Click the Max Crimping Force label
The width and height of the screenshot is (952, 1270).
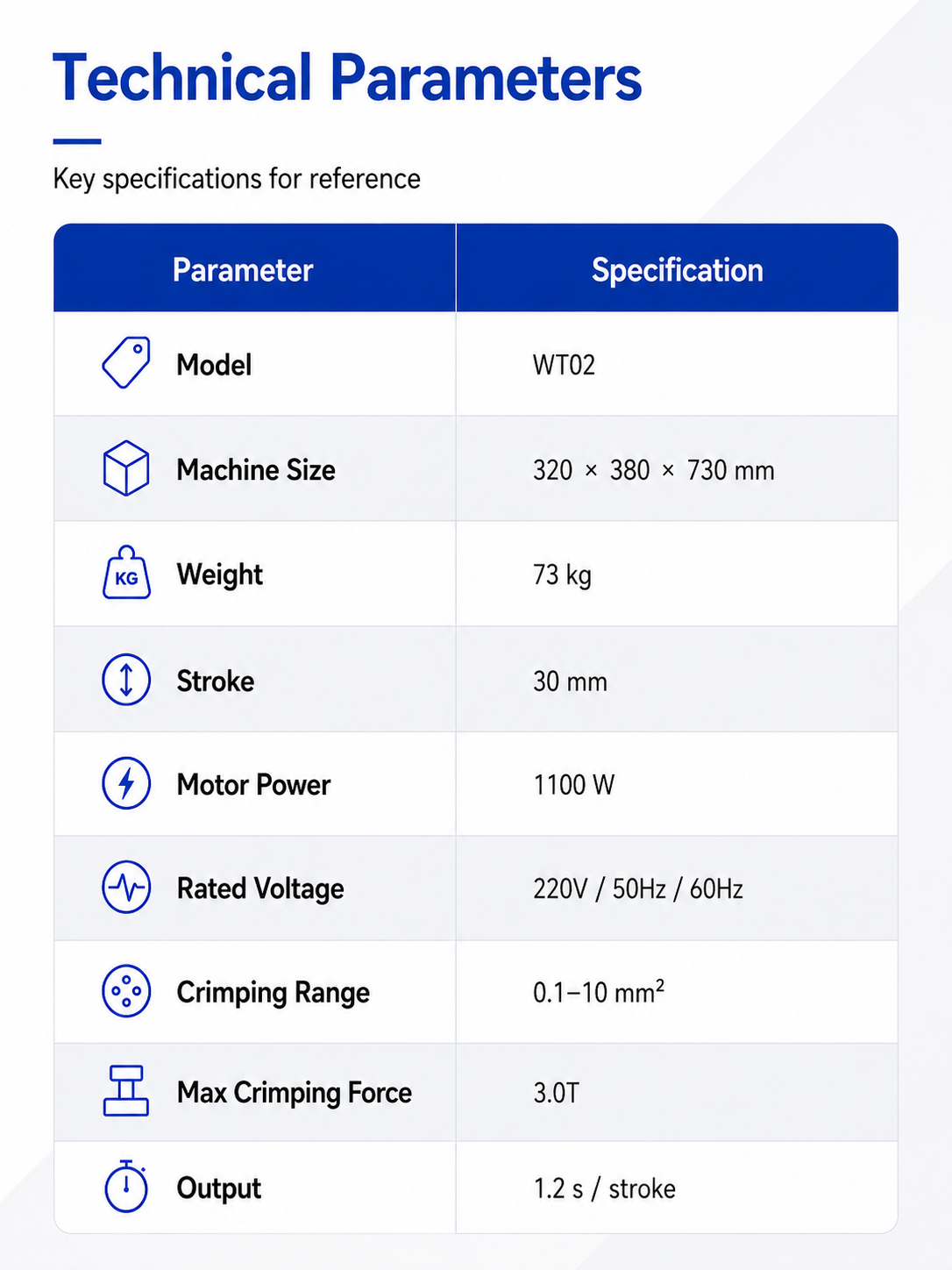click(x=295, y=1093)
